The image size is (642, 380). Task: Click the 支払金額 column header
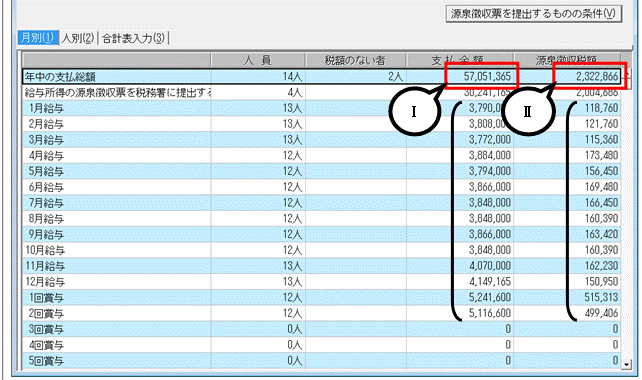[x=460, y=60]
